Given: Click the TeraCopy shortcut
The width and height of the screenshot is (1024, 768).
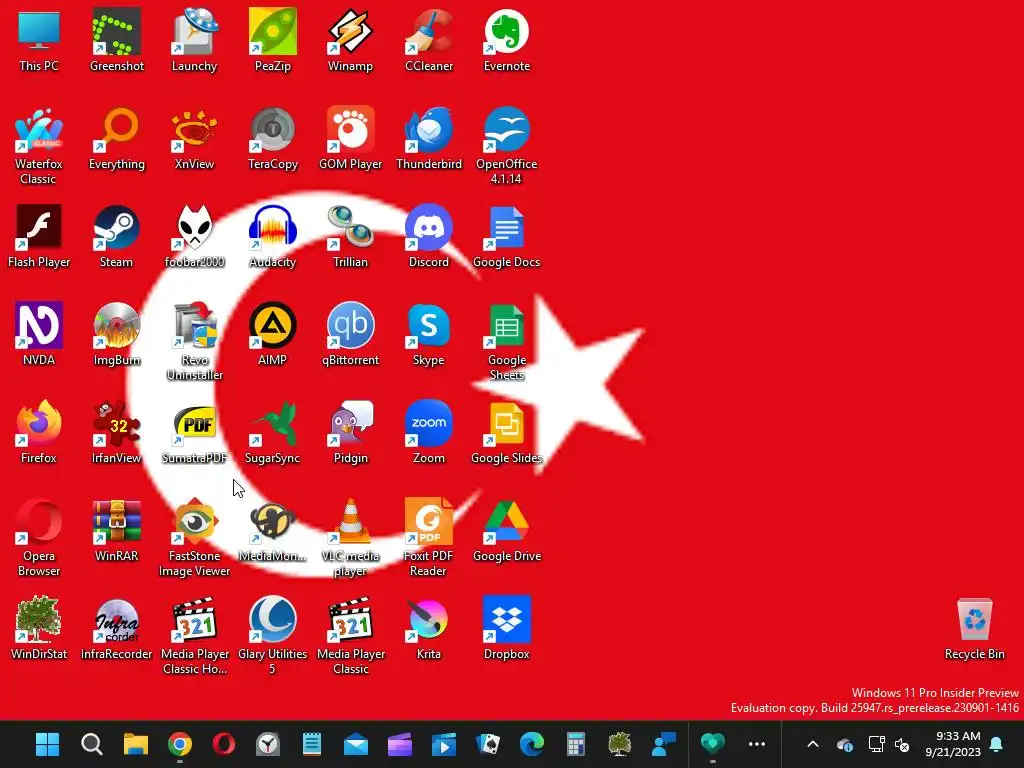Looking at the screenshot, I should click(273, 138).
